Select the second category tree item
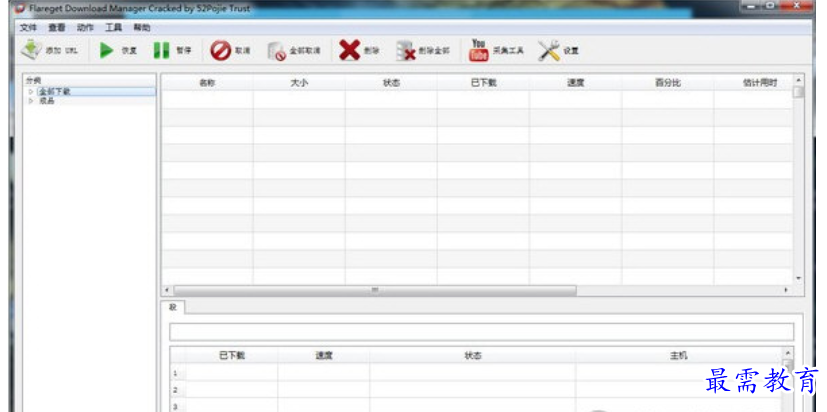This screenshot has width=827, height=412. 47,101
